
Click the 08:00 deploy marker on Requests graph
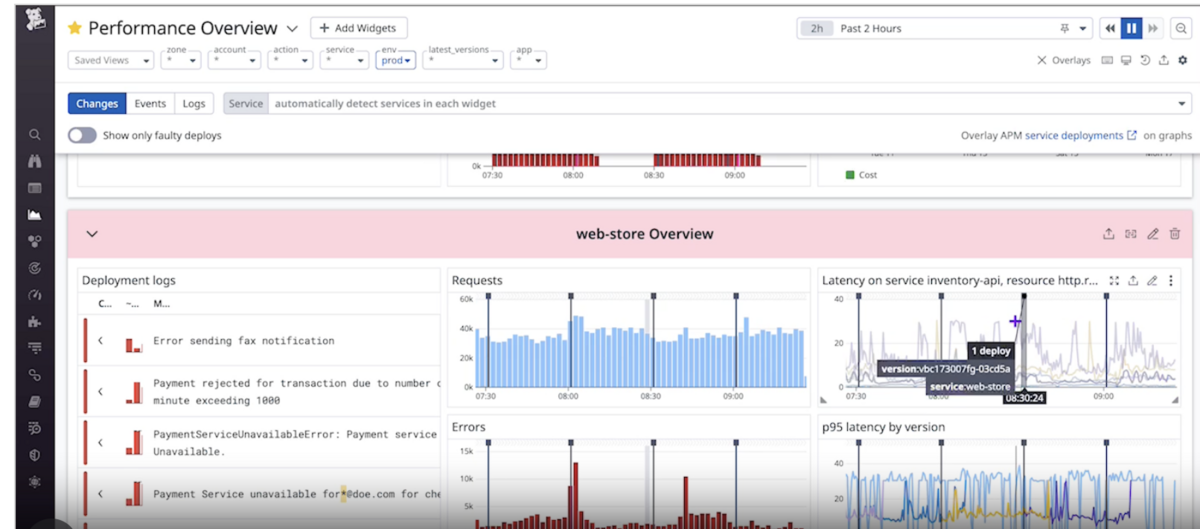click(570, 296)
